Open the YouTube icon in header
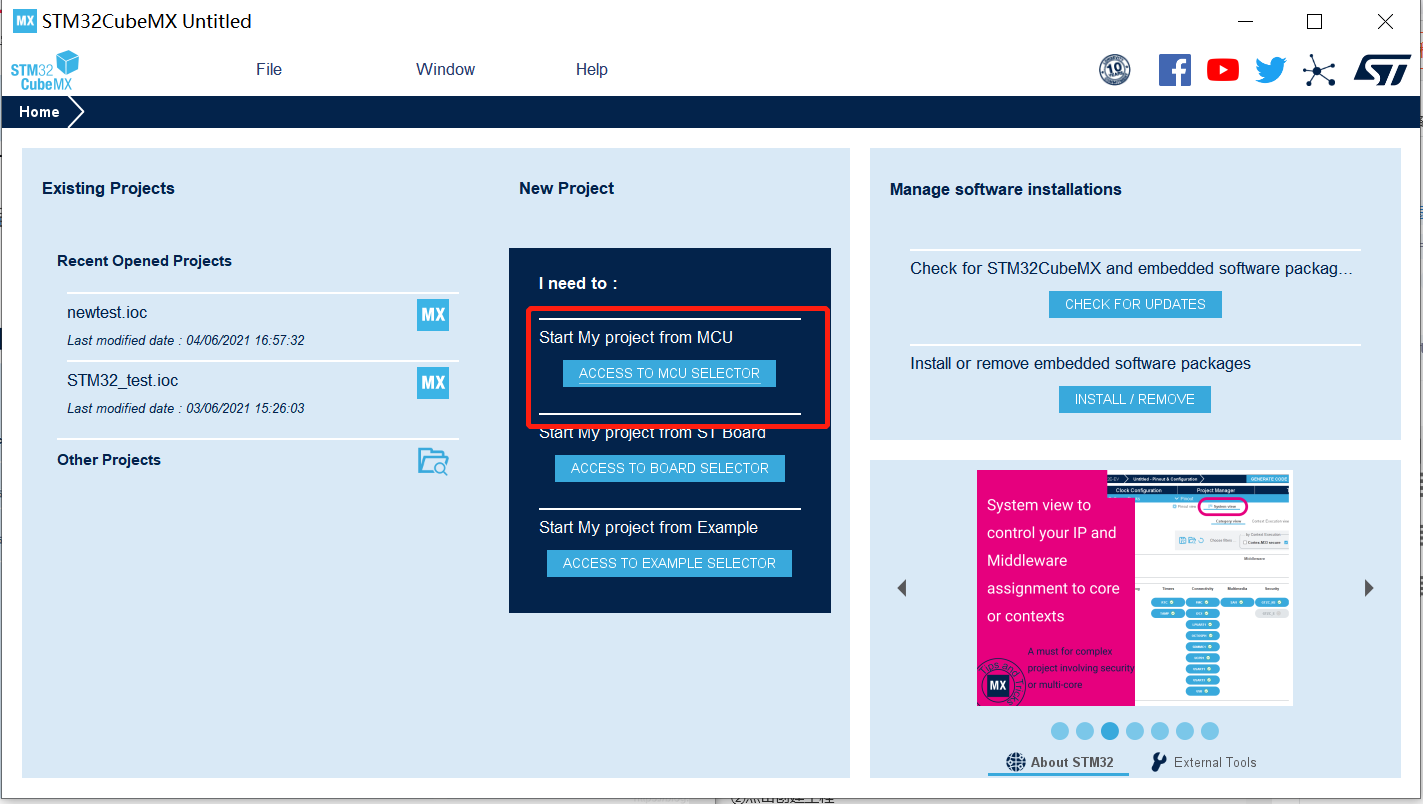Viewport: 1423px width, 804px height. [1222, 70]
